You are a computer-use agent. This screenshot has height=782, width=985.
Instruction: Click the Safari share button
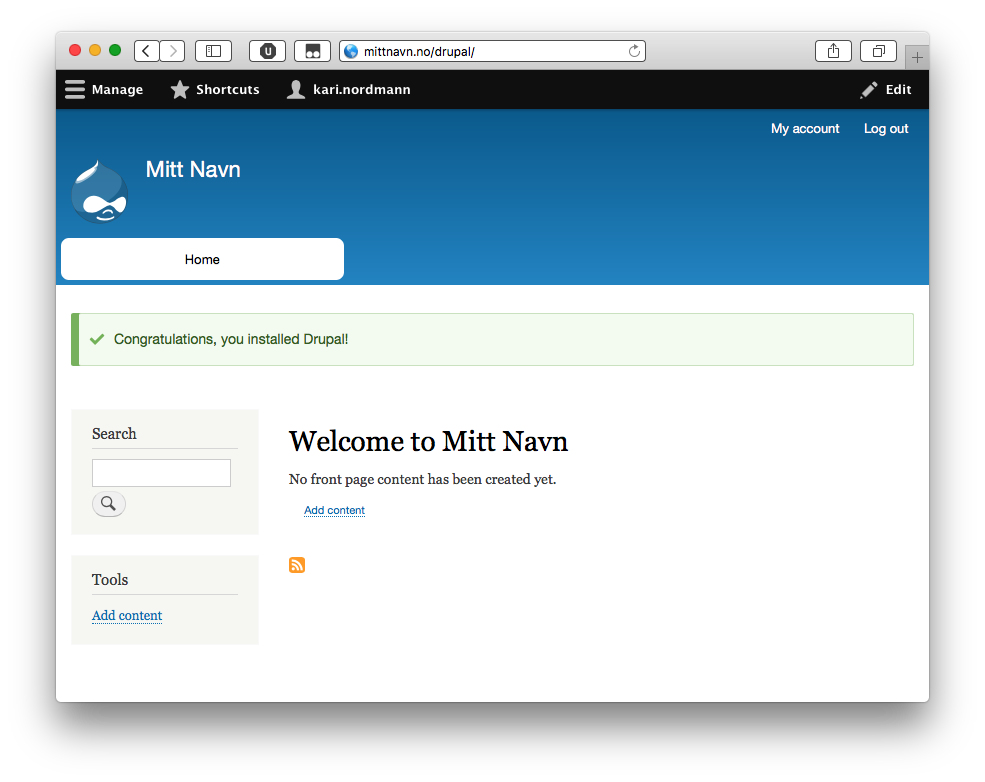pyautogui.click(x=833, y=51)
